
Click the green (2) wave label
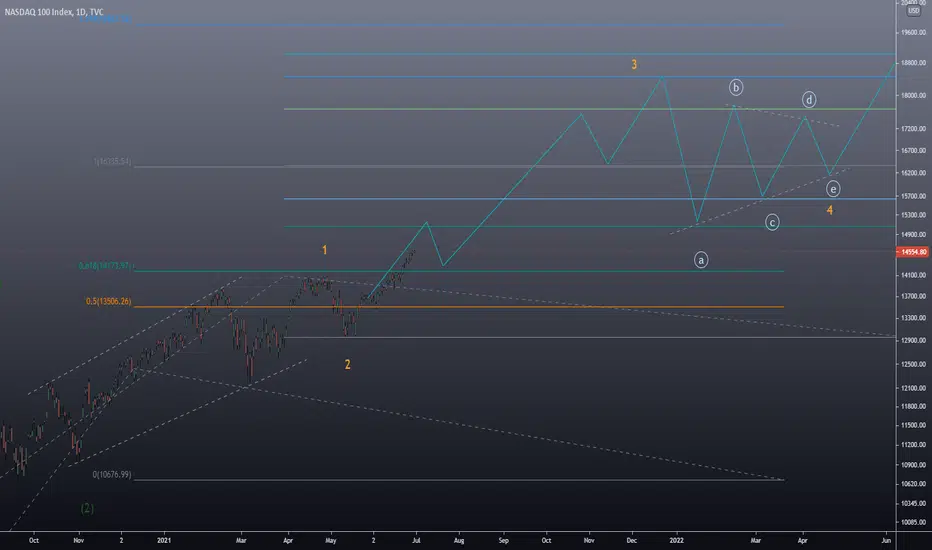(x=87, y=508)
